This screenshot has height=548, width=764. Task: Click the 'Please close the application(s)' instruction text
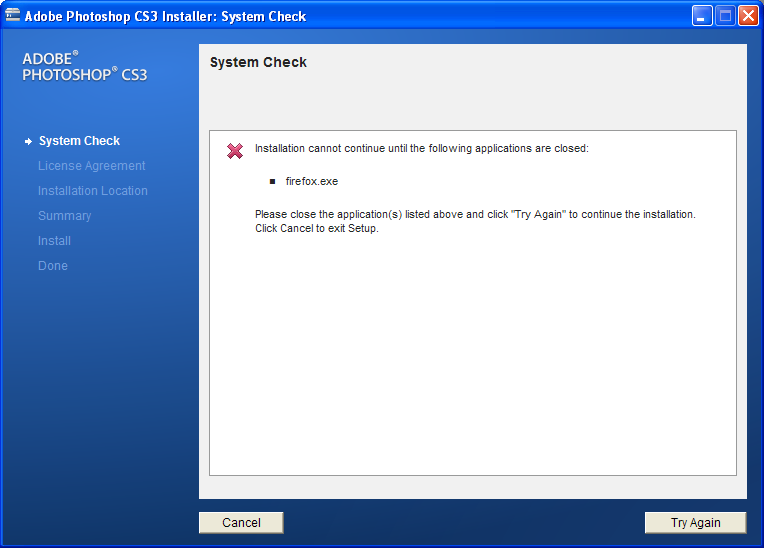475,214
